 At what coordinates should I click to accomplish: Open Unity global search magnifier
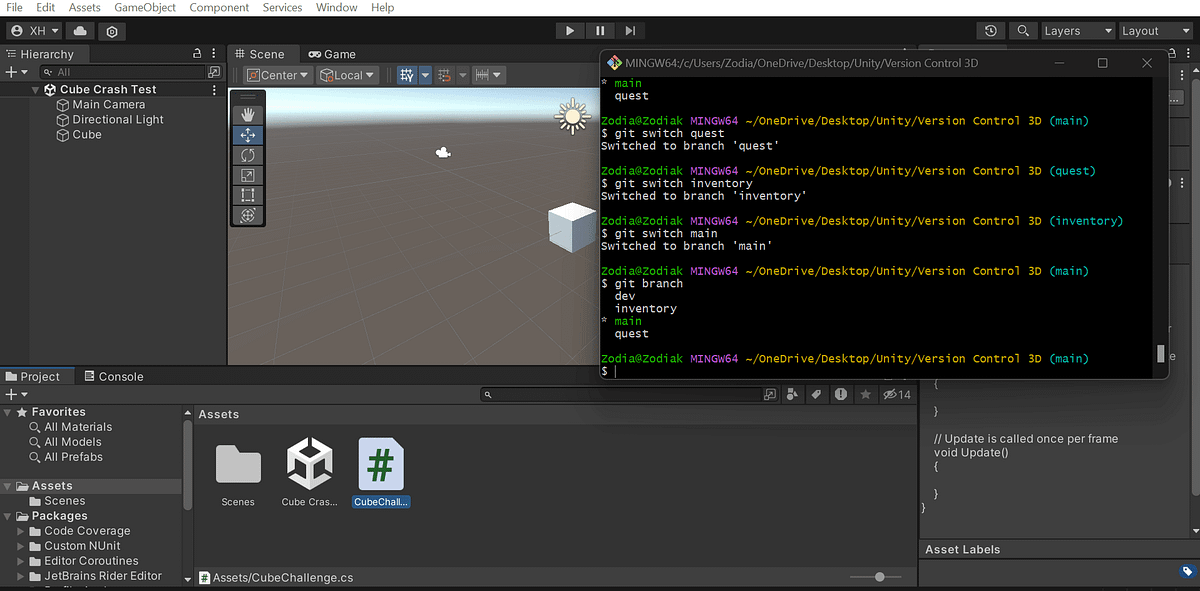[x=1022, y=31]
